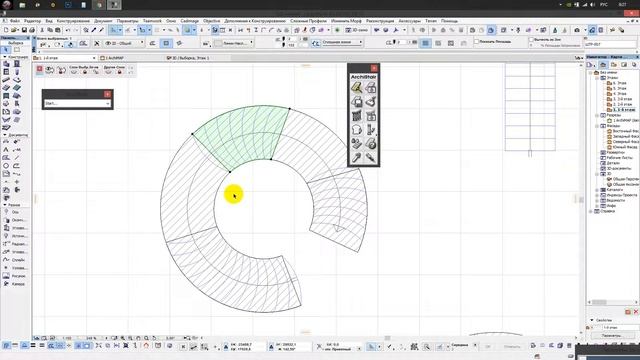Select the Door tool in the toolbox
This screenshot has height=360, width=640.
tap(17, 64)
